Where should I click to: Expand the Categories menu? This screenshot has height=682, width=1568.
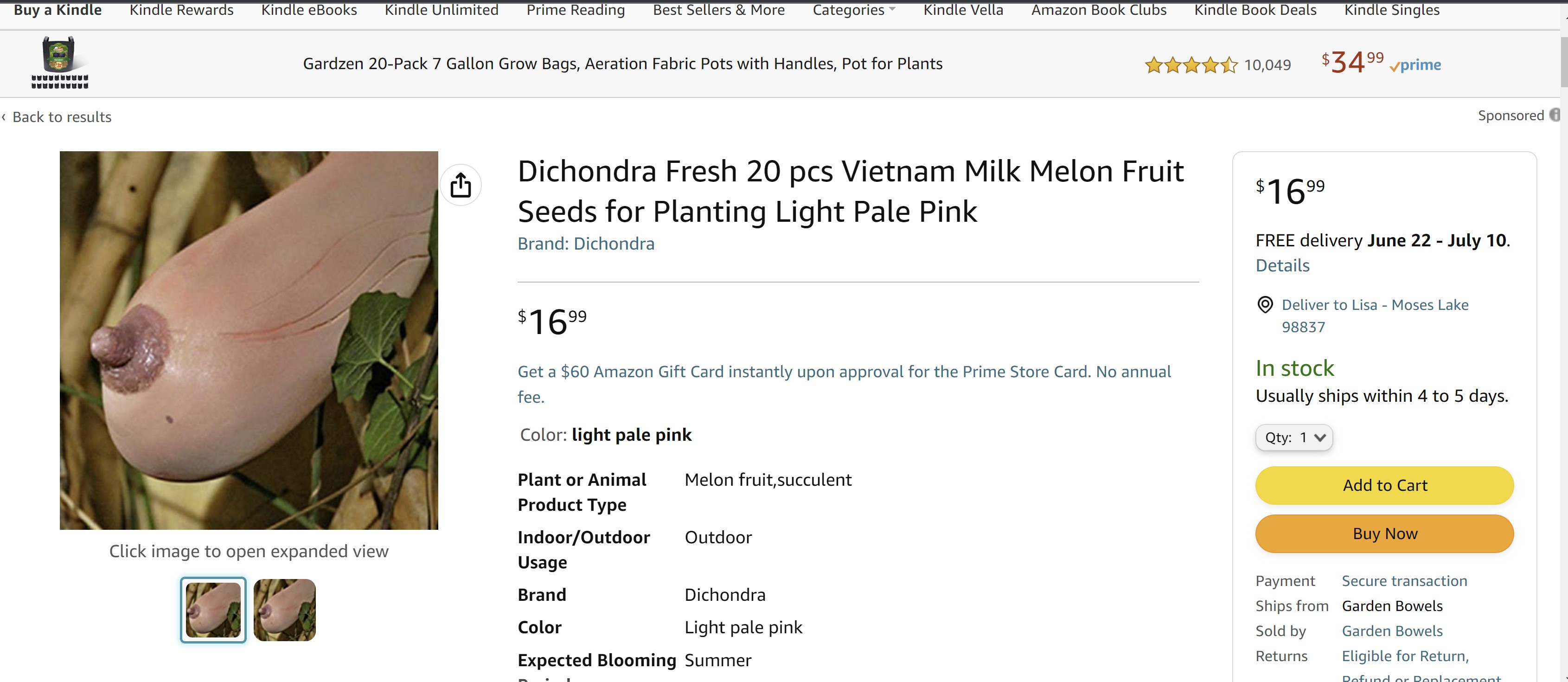(853, 10)
